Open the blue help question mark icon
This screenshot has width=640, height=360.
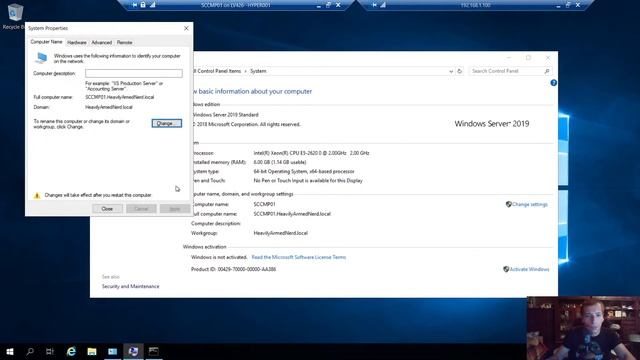[553, 83]
